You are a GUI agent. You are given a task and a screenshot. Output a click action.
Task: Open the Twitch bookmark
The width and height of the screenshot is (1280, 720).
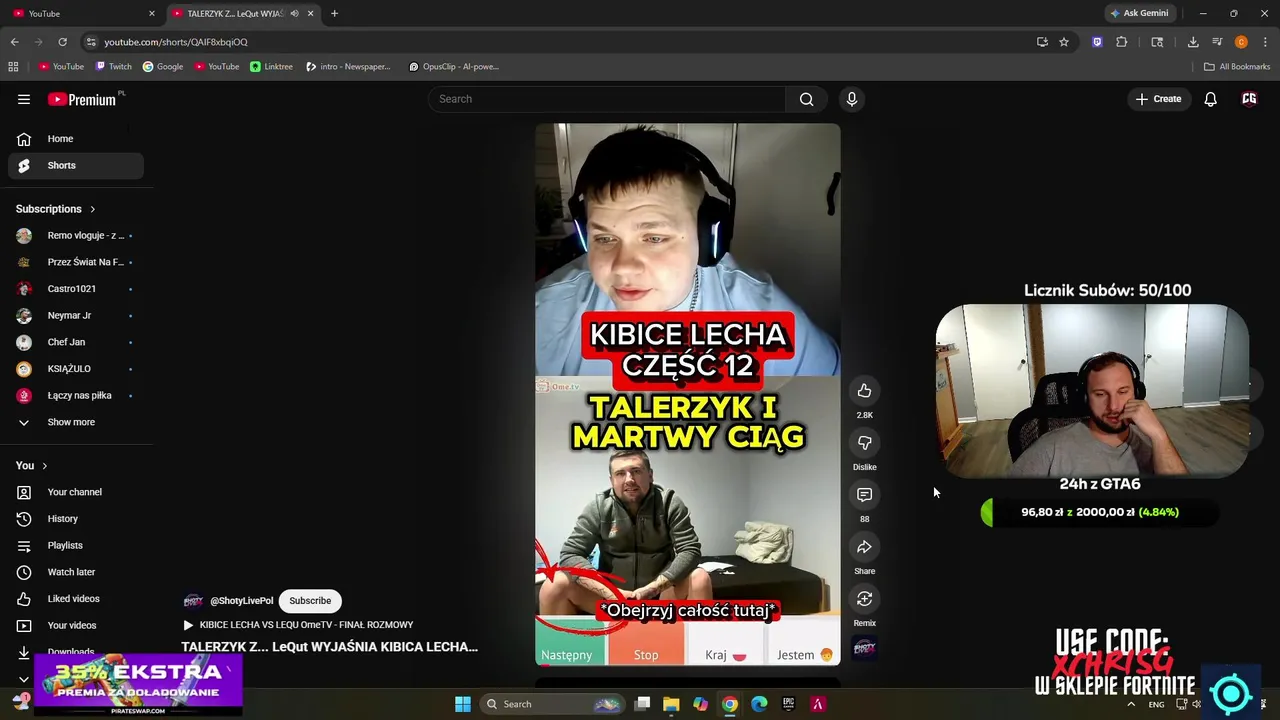click(x=113, y=67)
